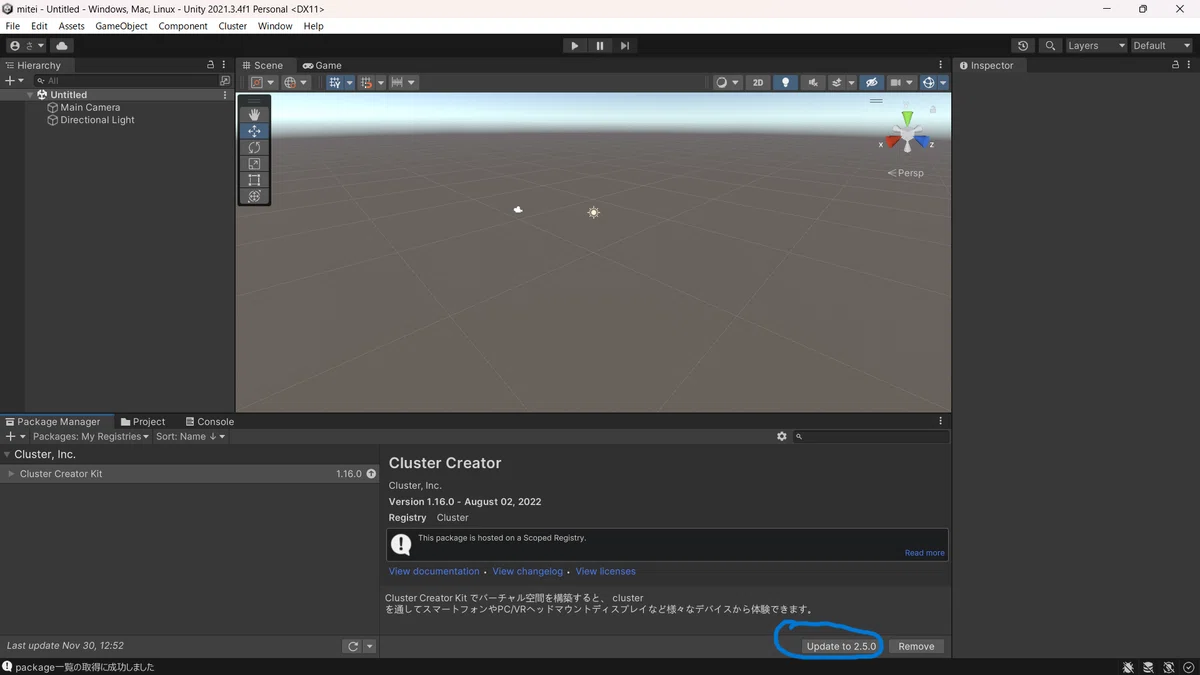Select Main Camera in Hierarchy
The height and width of the screenshot is (675, 1200).
90,107
